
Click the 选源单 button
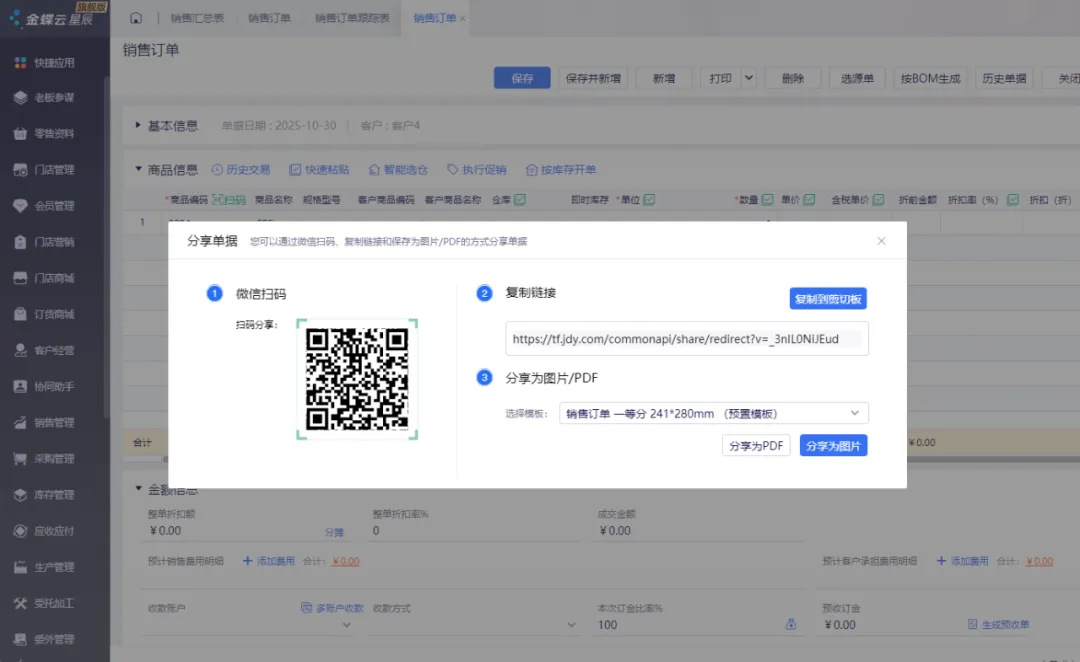(857, 78)
